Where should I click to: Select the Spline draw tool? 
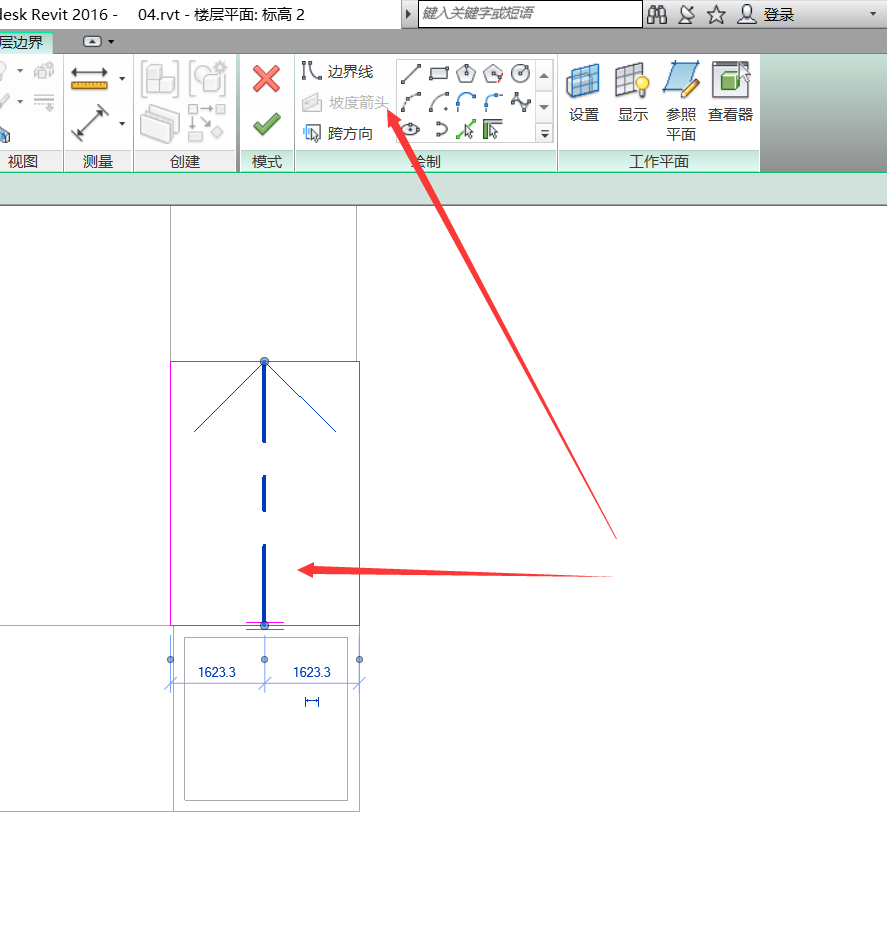[520, 101]
